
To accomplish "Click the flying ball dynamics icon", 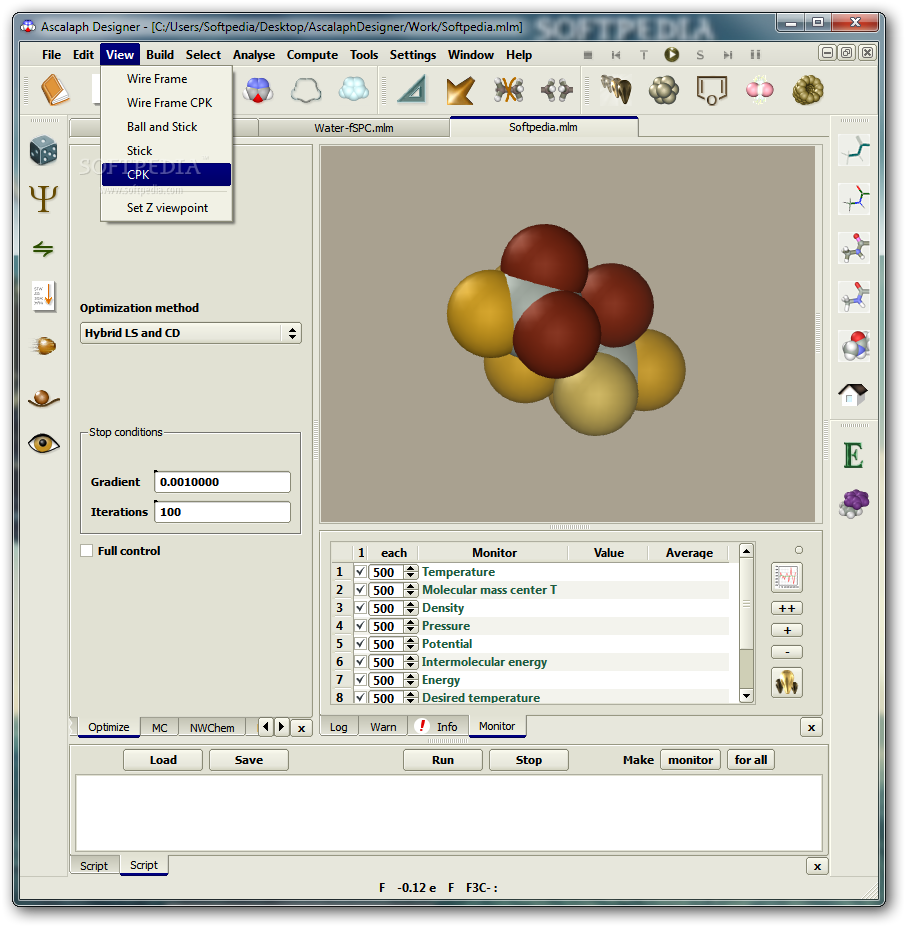I will pos(43,345).
